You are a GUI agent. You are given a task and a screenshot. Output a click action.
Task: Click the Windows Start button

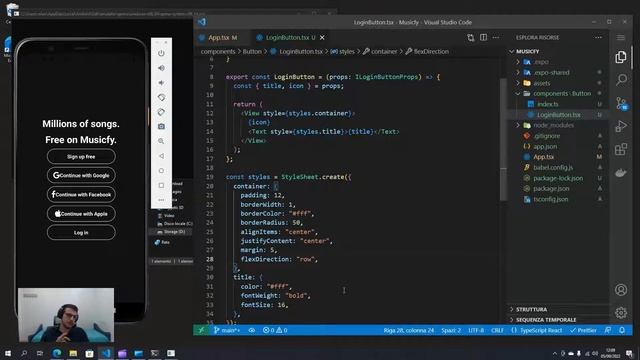point(8,353)
